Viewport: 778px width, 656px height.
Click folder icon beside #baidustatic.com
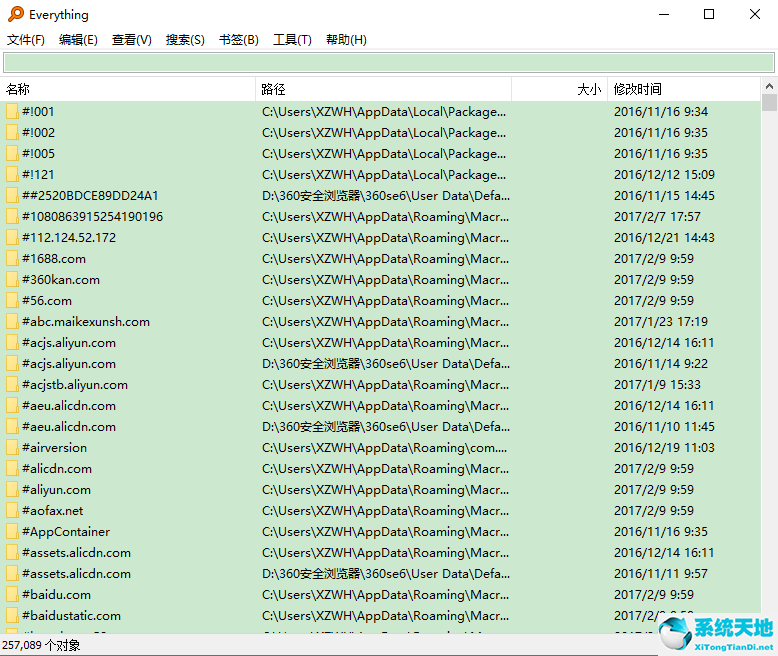coord(12,615)
